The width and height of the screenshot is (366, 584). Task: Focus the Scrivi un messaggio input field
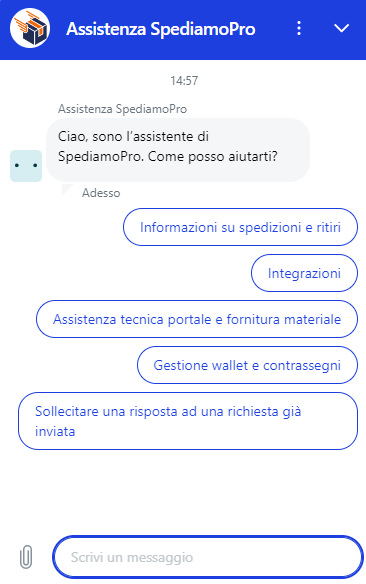[208, 557]
